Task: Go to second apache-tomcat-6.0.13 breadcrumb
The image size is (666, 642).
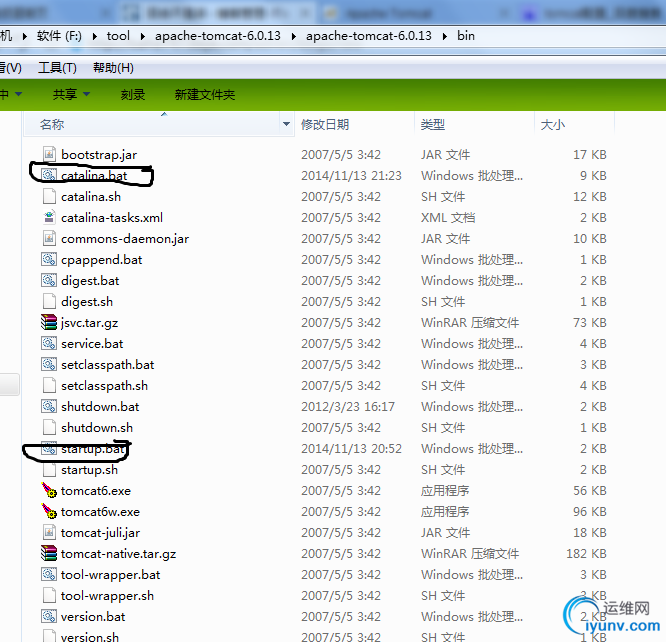Action: click(369, 36)
